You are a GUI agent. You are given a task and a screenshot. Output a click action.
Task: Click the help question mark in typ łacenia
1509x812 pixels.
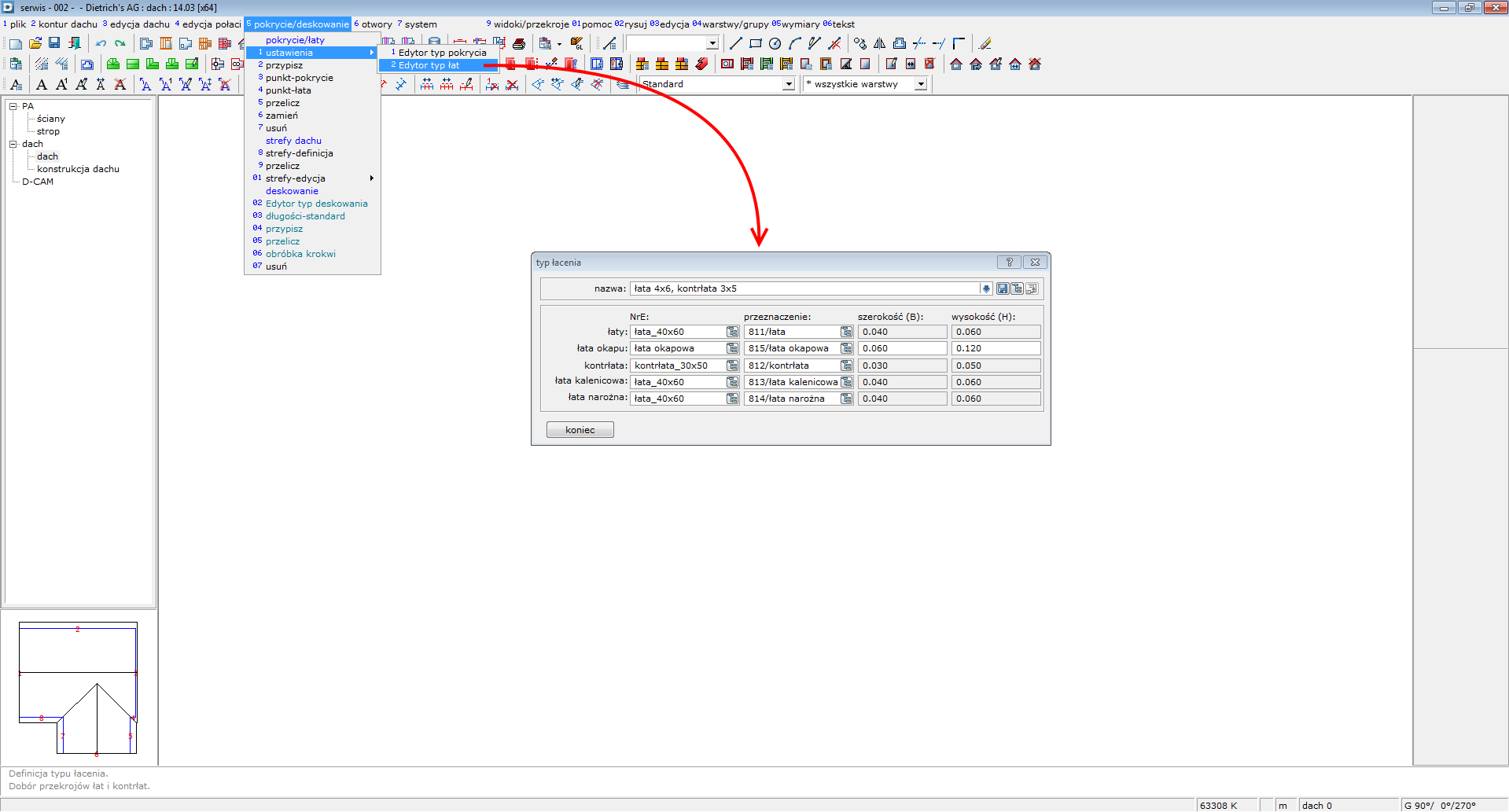[1009, 263]
